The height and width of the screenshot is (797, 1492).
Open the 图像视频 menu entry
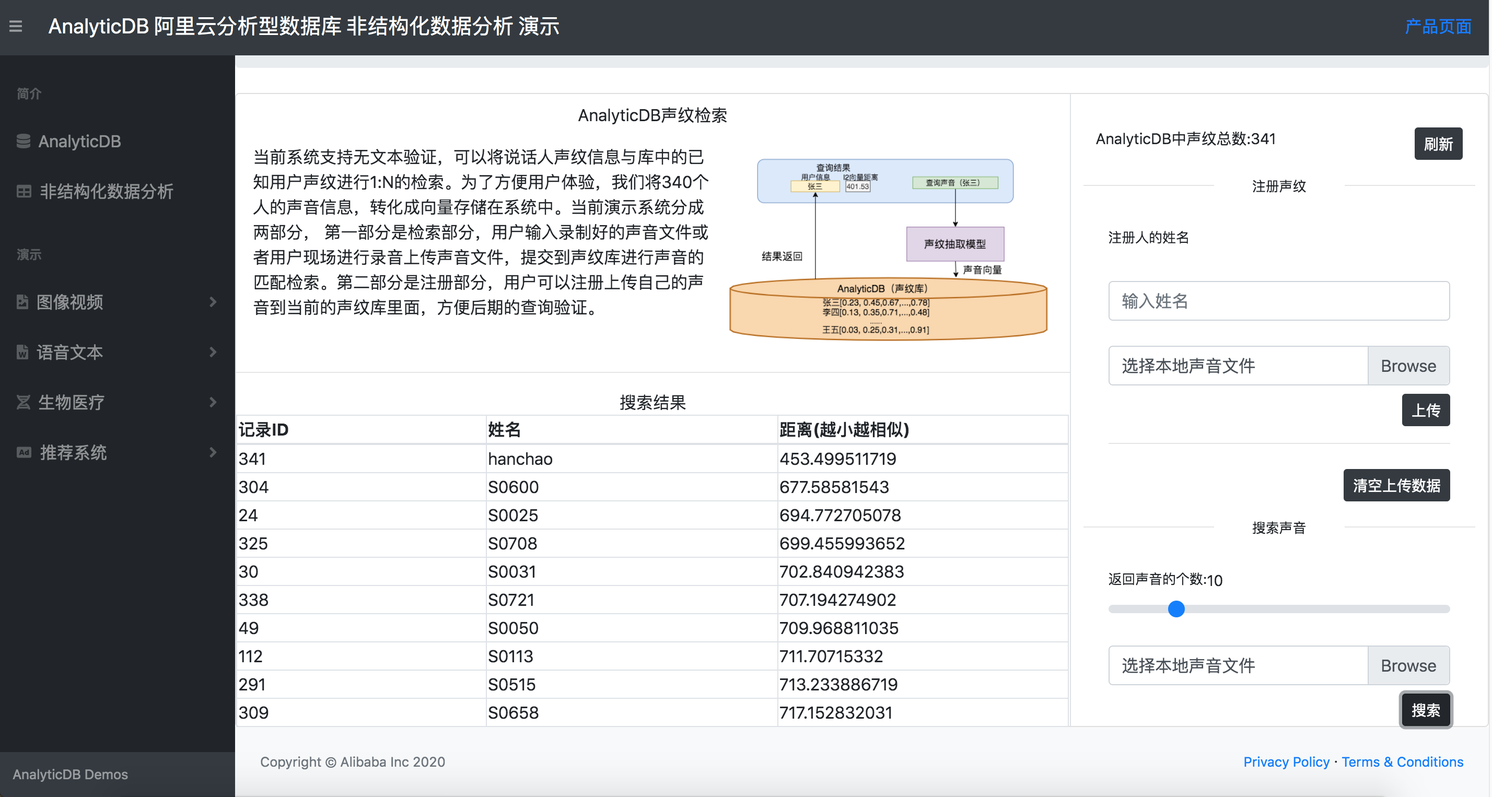117,302
